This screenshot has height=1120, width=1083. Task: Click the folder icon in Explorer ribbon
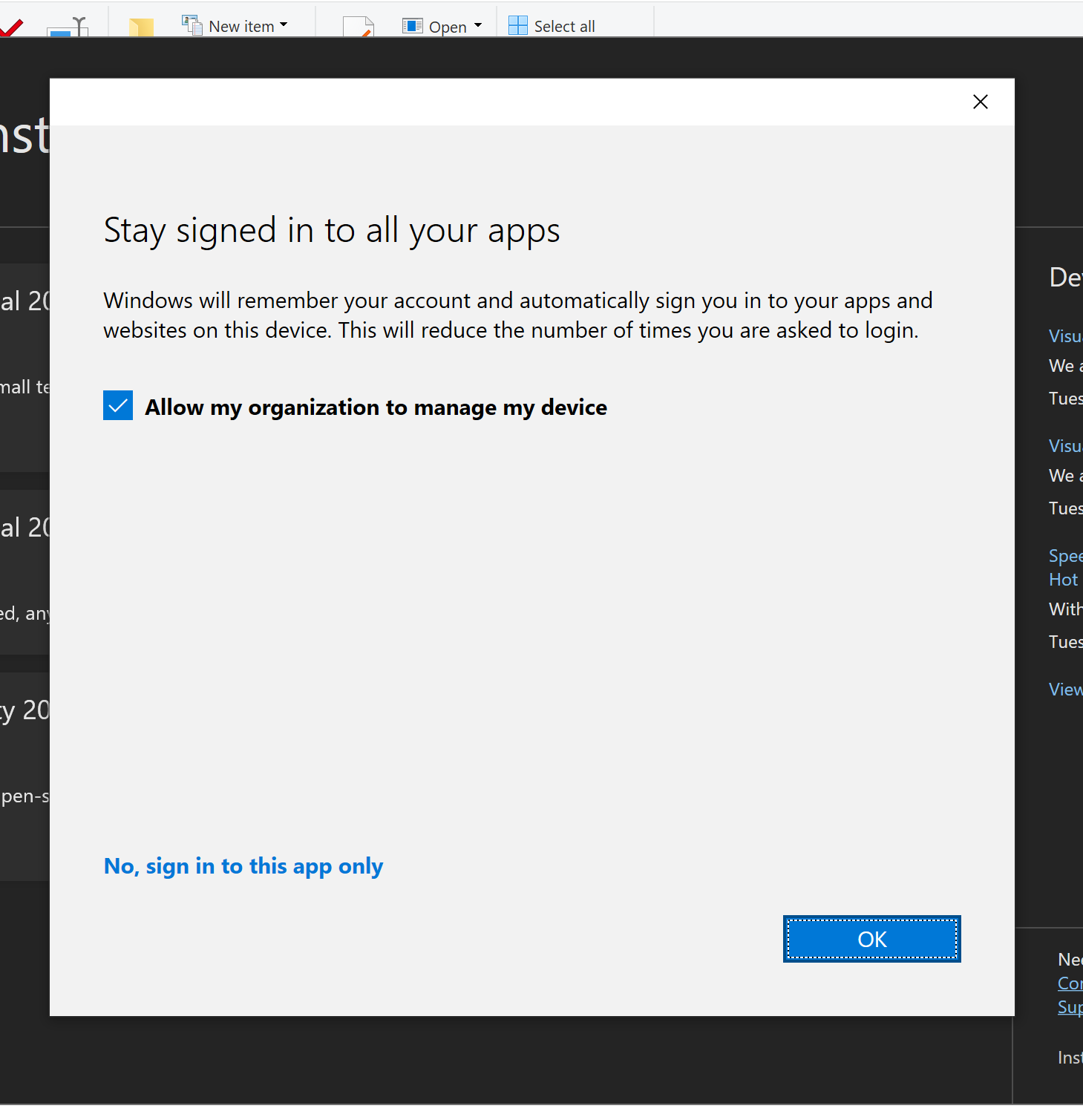coord(141,27)
